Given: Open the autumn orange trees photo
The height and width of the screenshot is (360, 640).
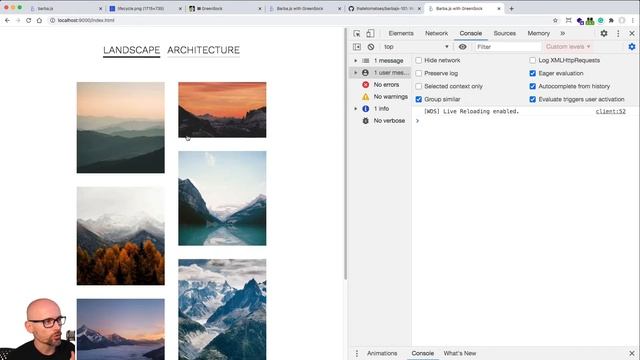Looking at the screenshot, I should click(x=121, y=236).
